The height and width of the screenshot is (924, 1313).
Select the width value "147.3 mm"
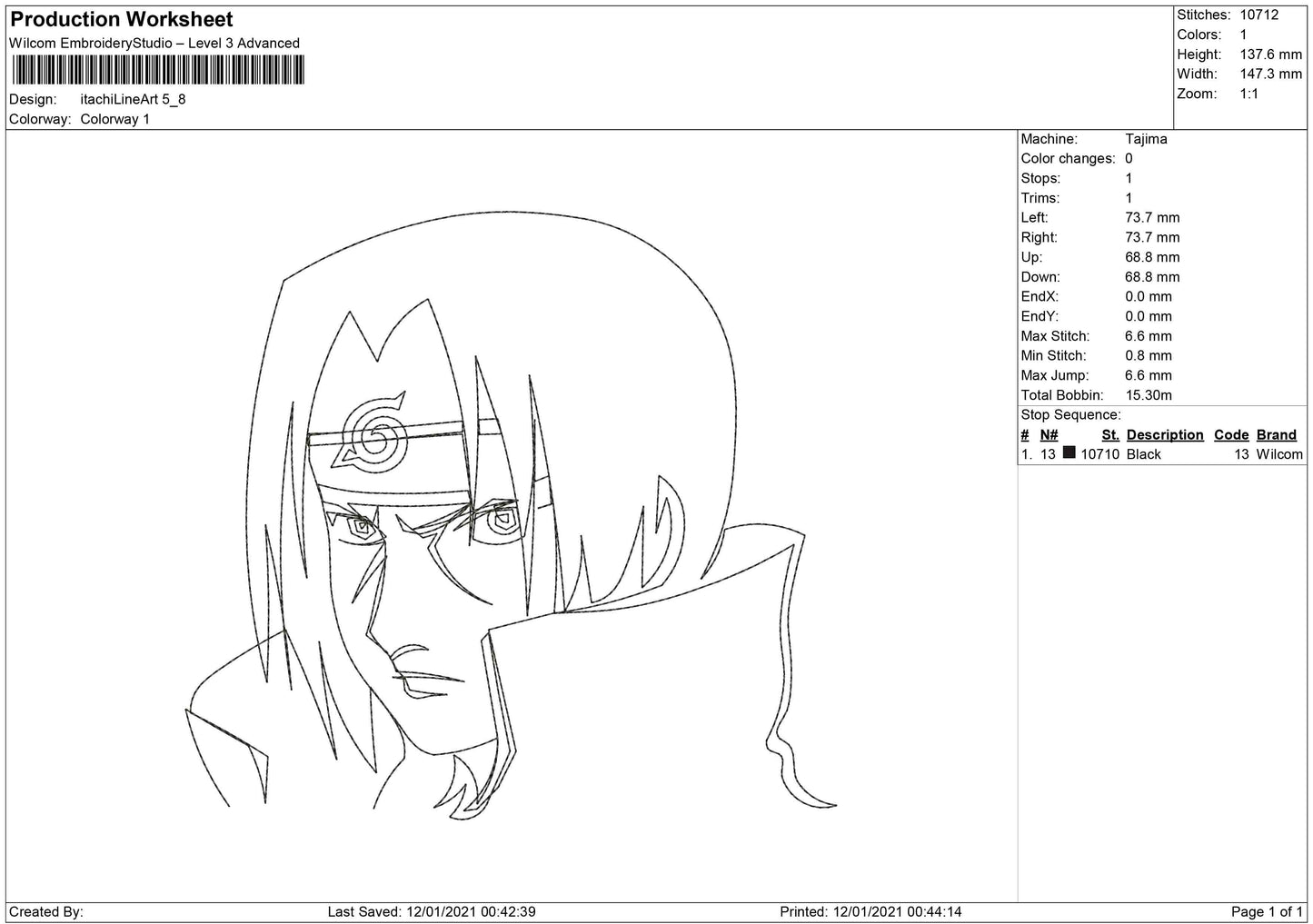pyautogui.click(x=1271, y=75)
